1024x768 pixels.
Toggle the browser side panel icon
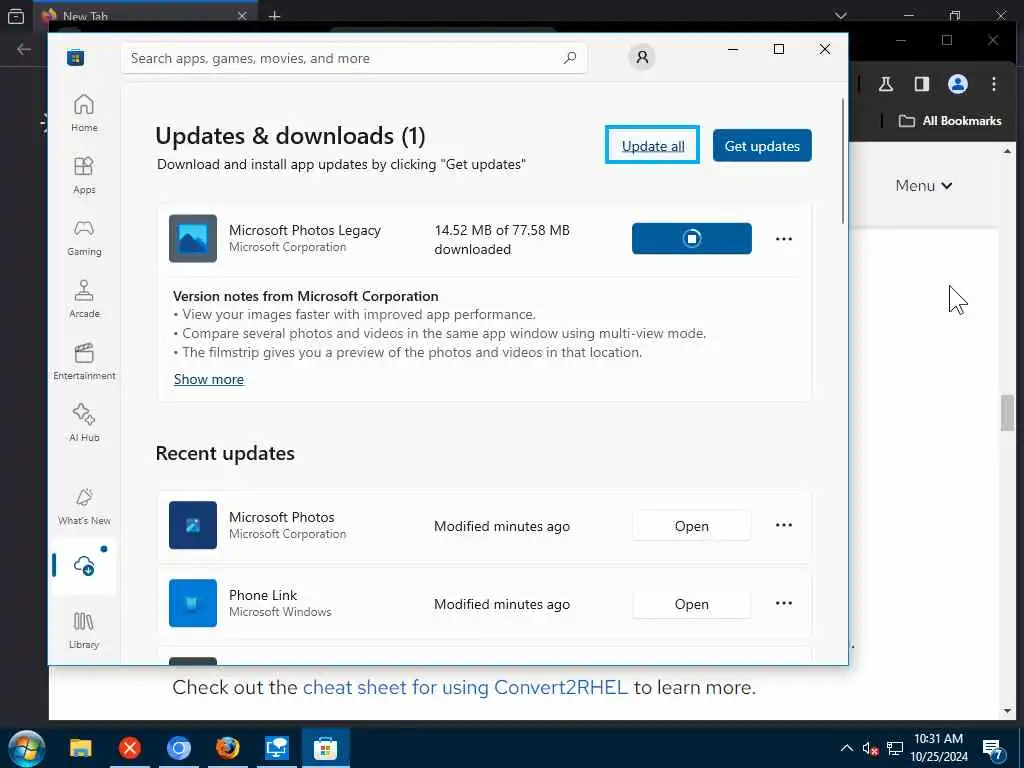click(x=921, y=84)
